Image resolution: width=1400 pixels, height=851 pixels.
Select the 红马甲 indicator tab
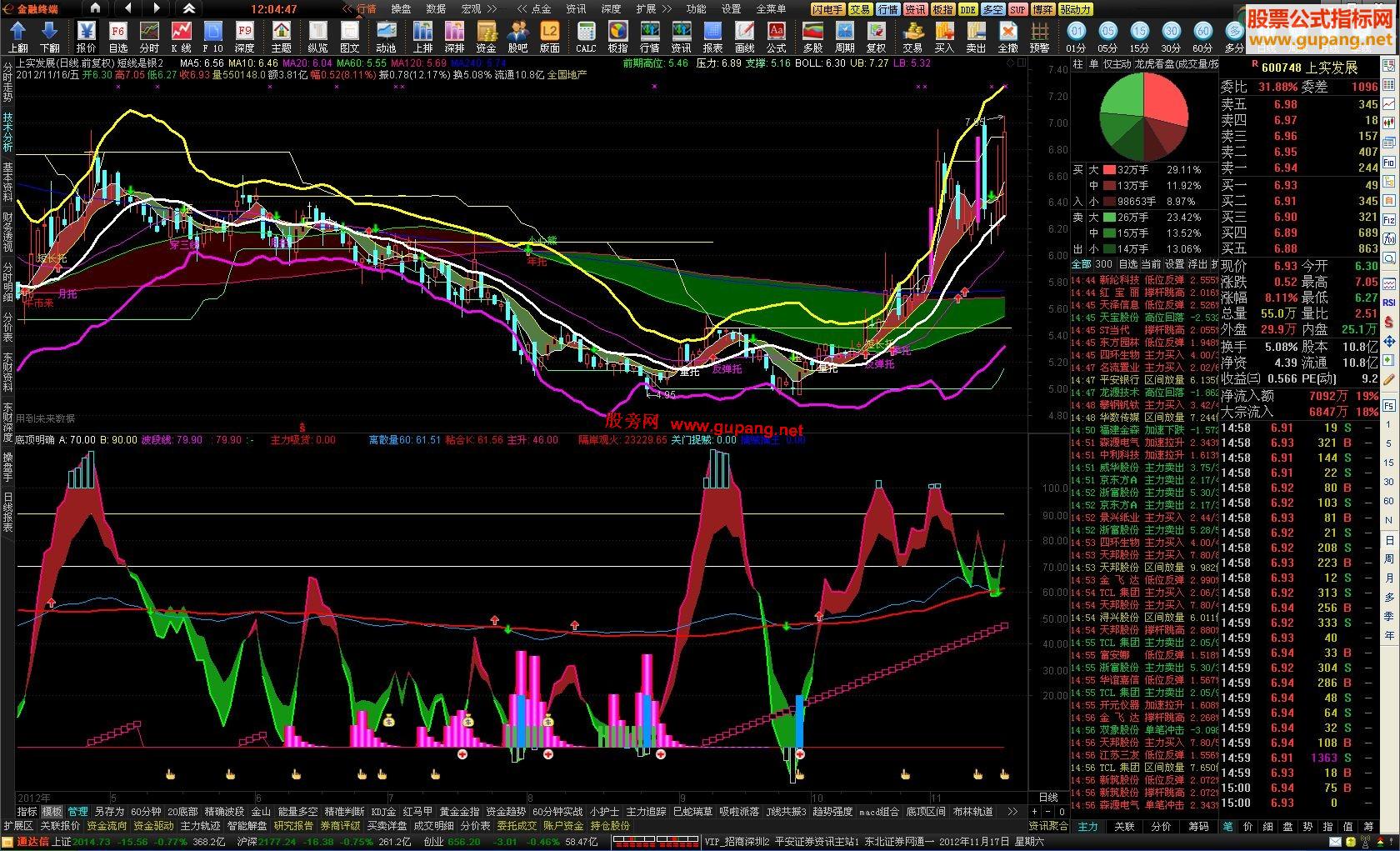417,811
